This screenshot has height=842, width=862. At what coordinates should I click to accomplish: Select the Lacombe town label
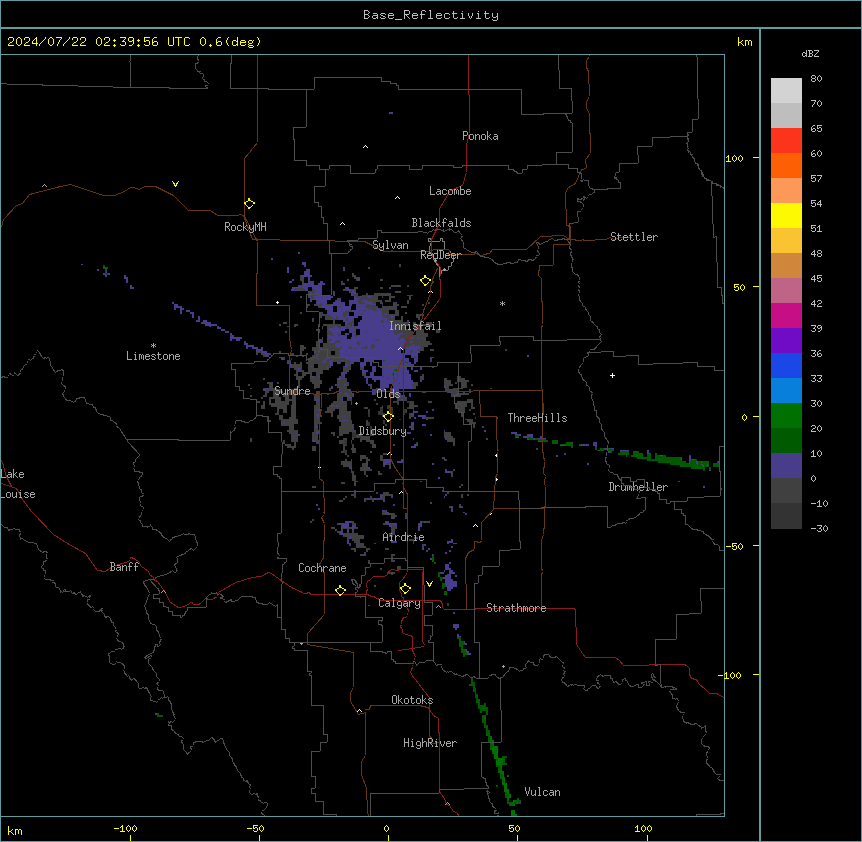point(450,191)
